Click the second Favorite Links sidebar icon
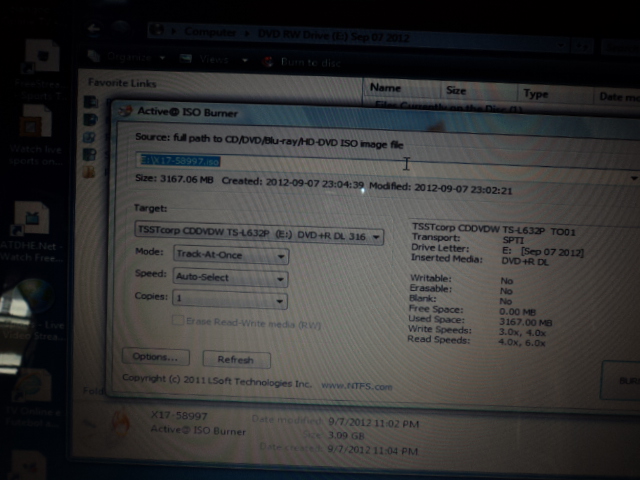The height and width of the screenshot is (480, 640). 90,119
